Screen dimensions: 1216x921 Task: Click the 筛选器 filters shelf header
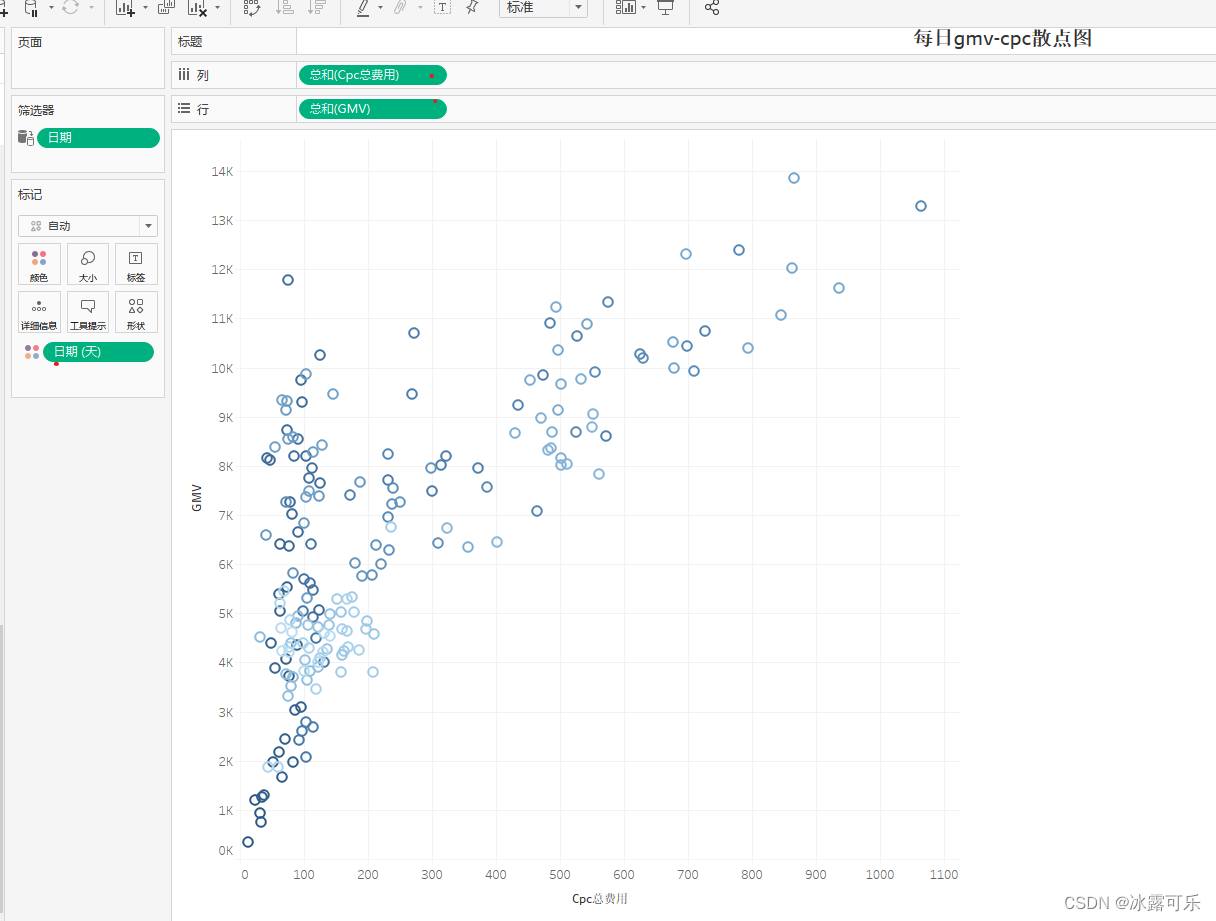36,111
